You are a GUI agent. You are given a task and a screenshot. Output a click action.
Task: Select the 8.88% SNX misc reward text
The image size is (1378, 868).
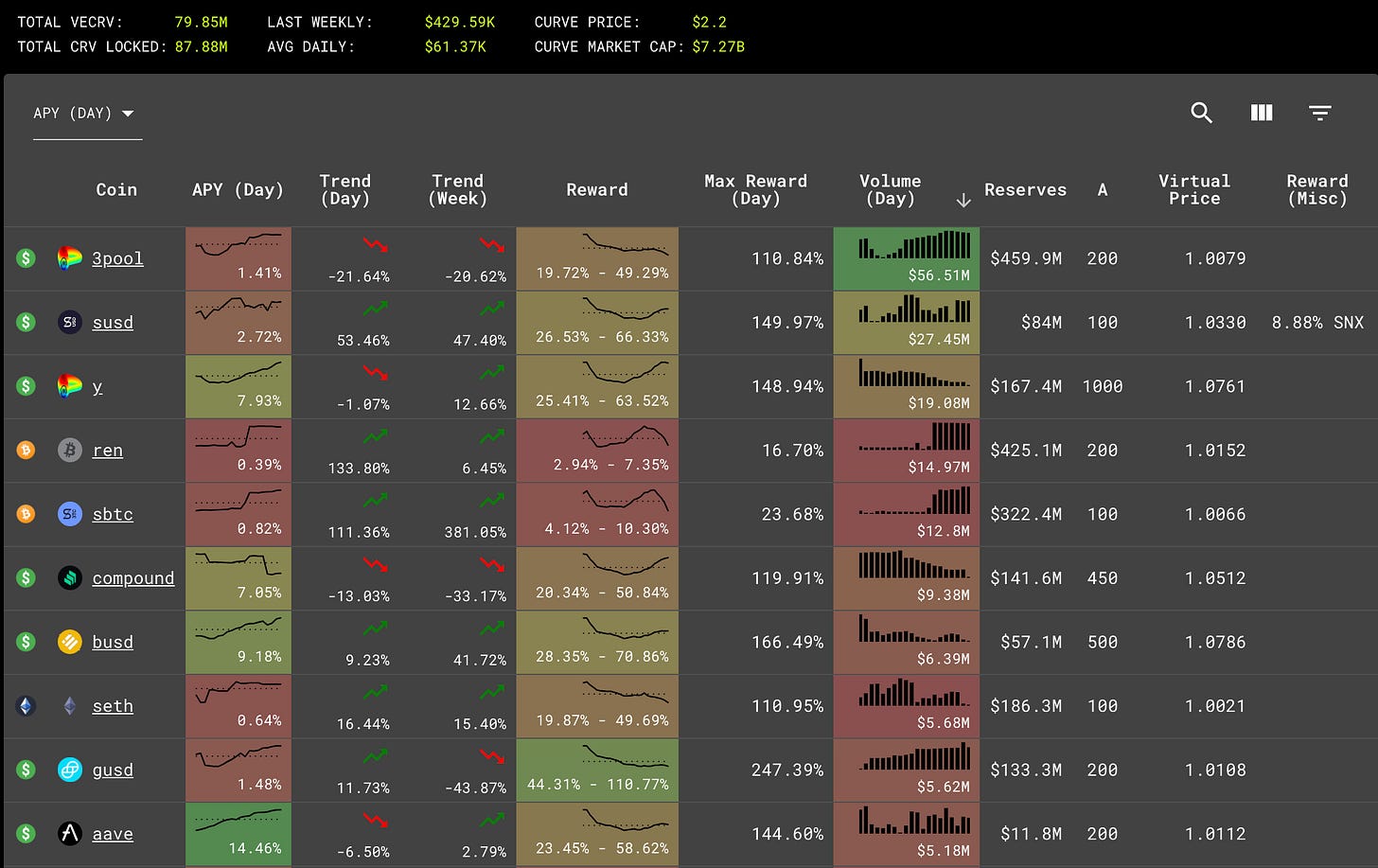[x=1317, y=323]
